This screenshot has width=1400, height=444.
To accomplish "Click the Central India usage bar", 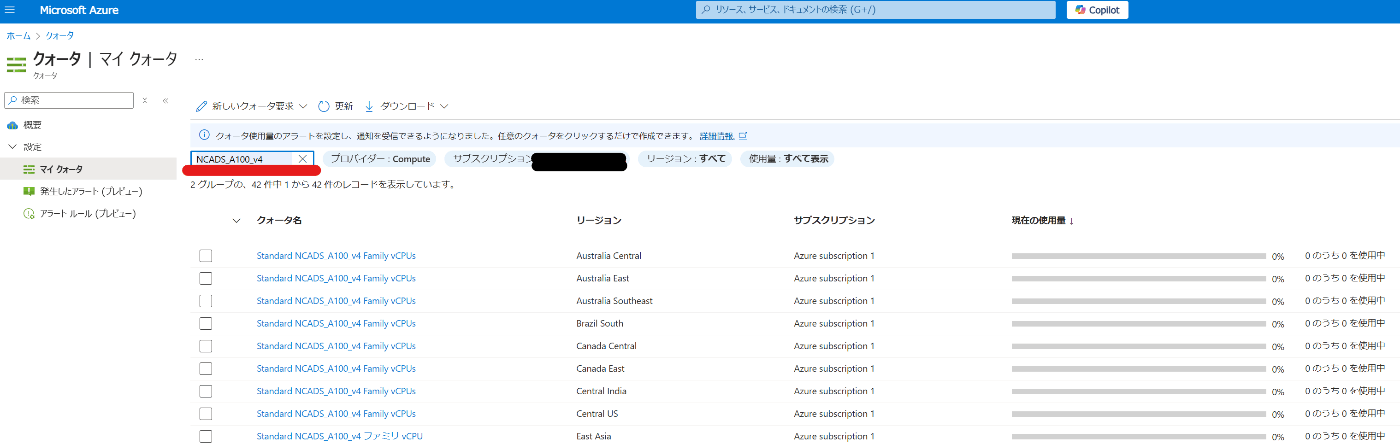I will coord(1138,391).
